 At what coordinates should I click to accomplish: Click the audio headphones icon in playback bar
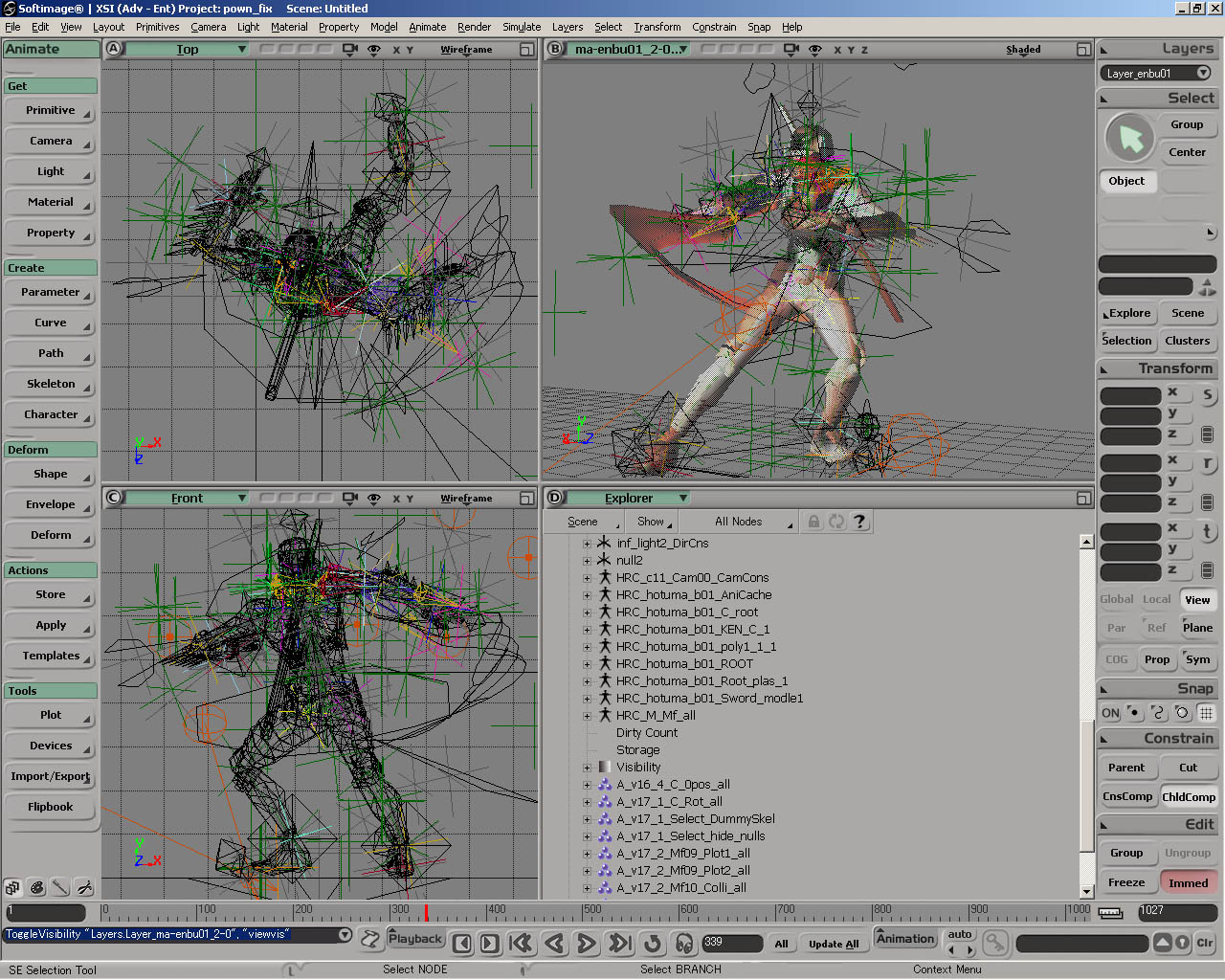coord(684,944)
